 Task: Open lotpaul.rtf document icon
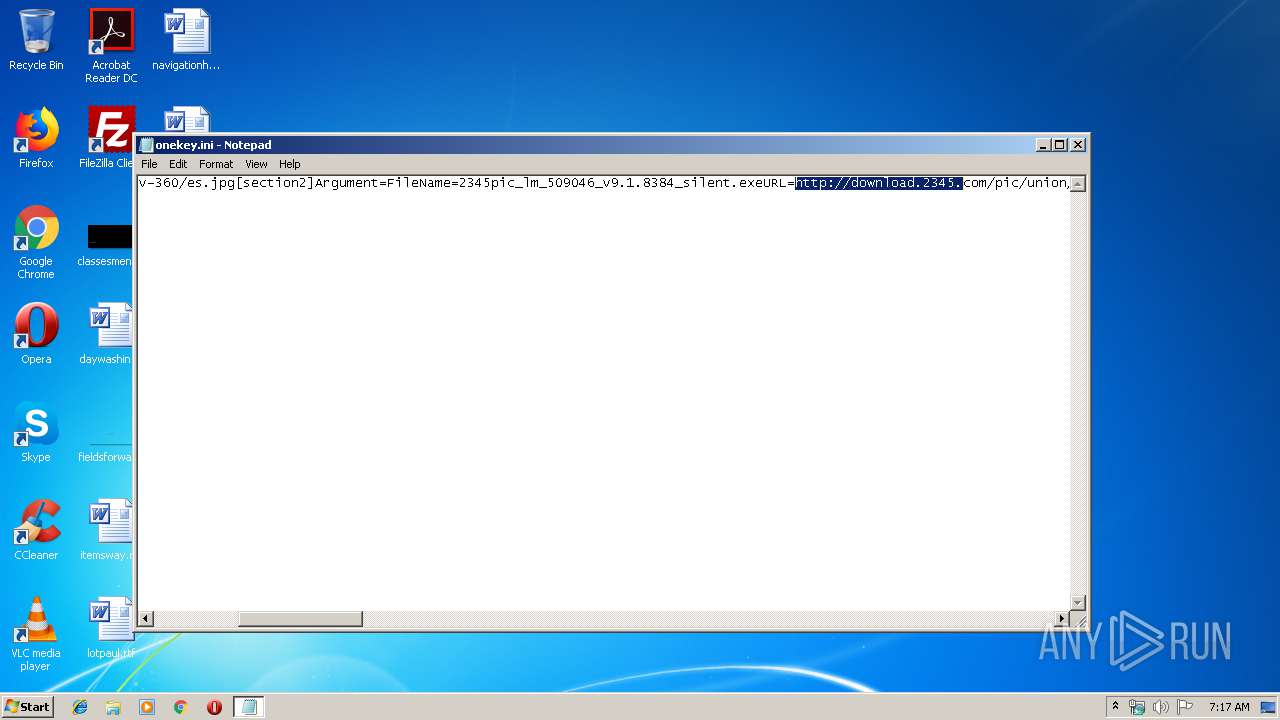[109, 628]
